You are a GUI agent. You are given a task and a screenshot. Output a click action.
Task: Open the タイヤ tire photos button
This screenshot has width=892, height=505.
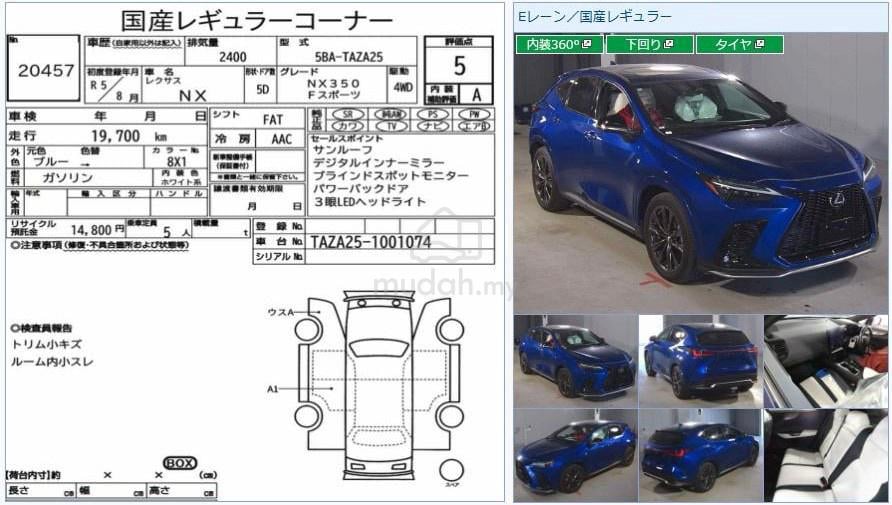pos(740,45)
